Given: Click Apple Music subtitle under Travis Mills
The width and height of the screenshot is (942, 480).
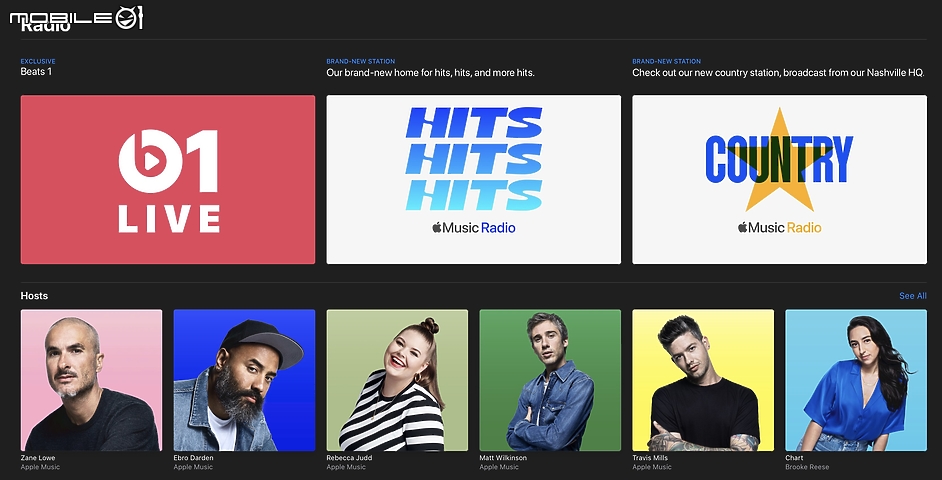Looking at the screenshot, I should (652, 467).
